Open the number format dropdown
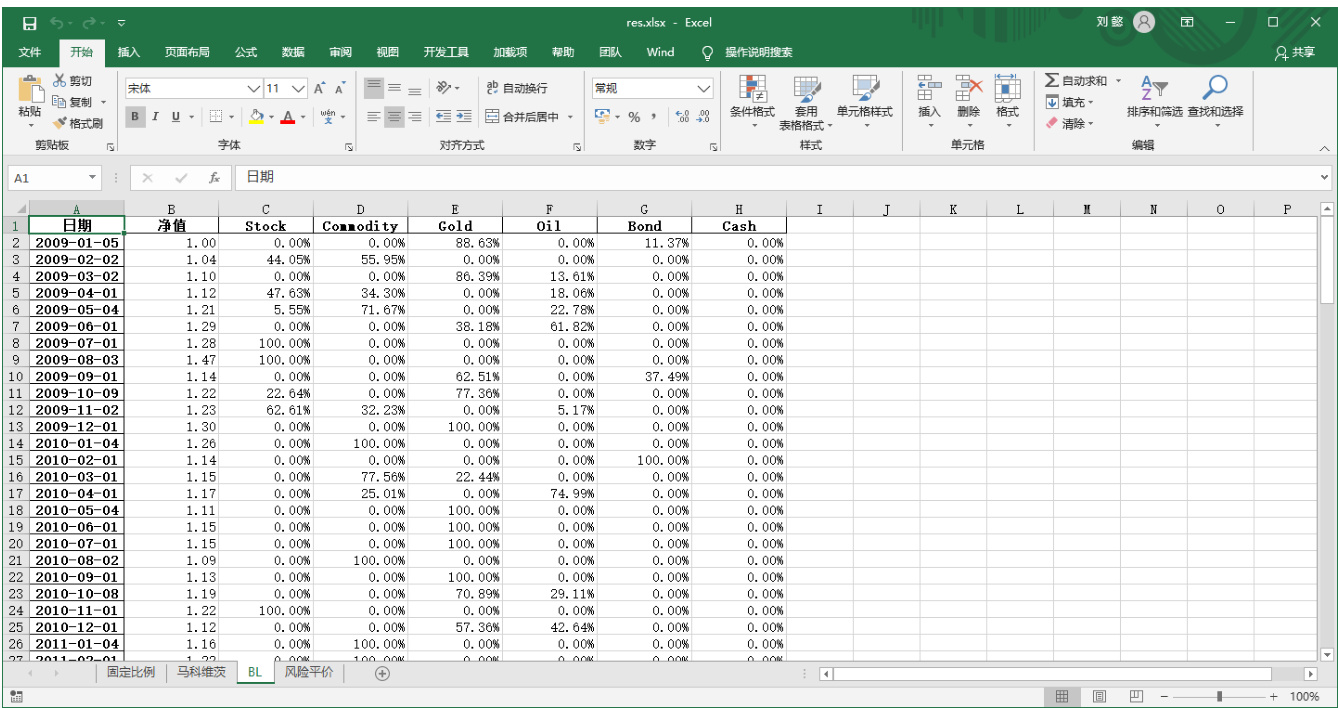Image resolution: width=1338 pixels, height=708 pixels. [x=704, y=88]
